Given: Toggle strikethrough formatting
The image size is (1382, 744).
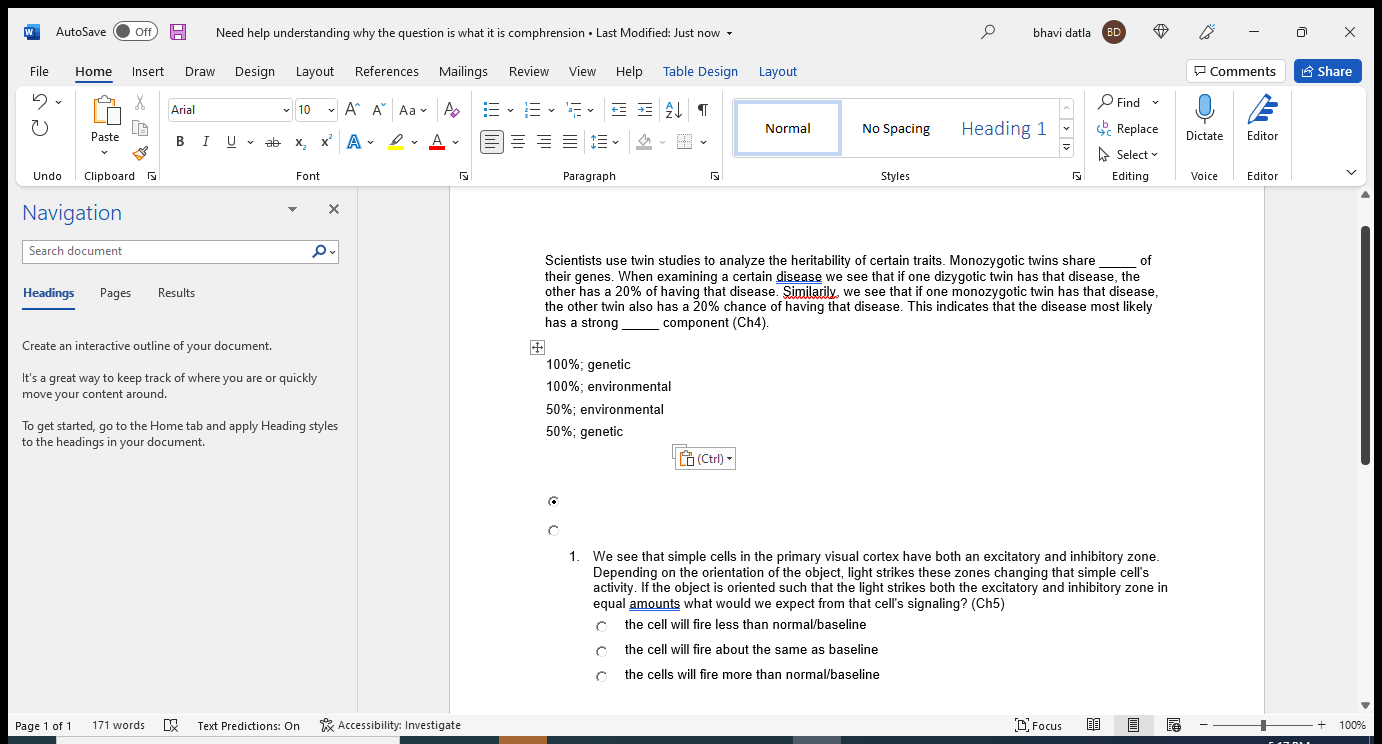Looking at the screenshot, I should [x=272, y=141].
